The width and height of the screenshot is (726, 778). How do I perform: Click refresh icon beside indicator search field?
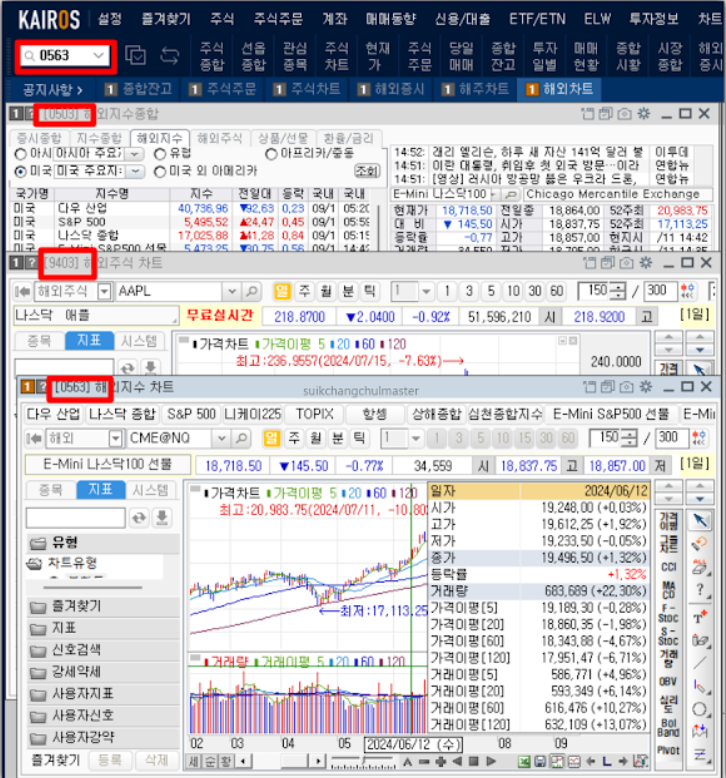pyautogui.click(x=139, y=518)
